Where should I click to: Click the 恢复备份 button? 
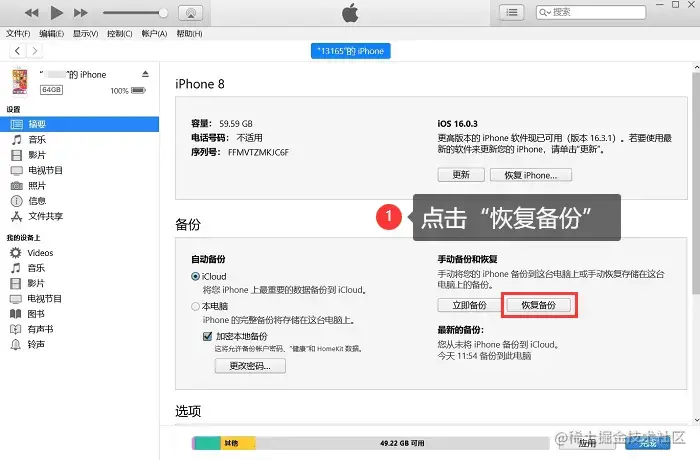539,305
